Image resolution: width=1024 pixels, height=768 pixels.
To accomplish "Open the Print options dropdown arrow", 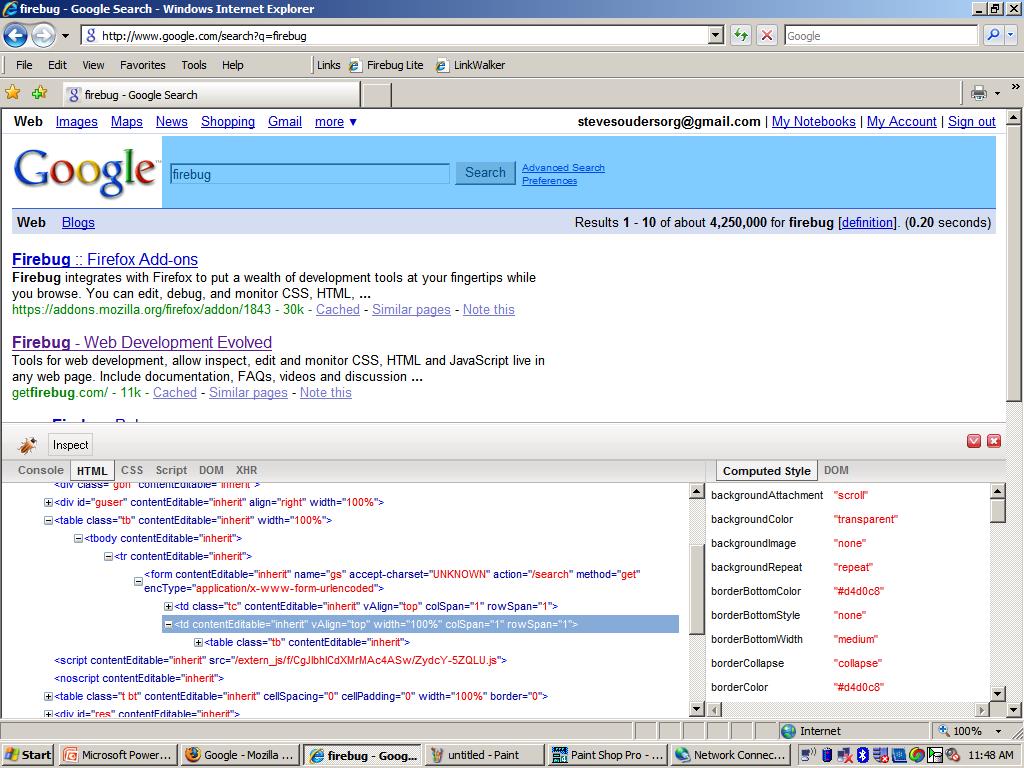I will coord(997,93).
